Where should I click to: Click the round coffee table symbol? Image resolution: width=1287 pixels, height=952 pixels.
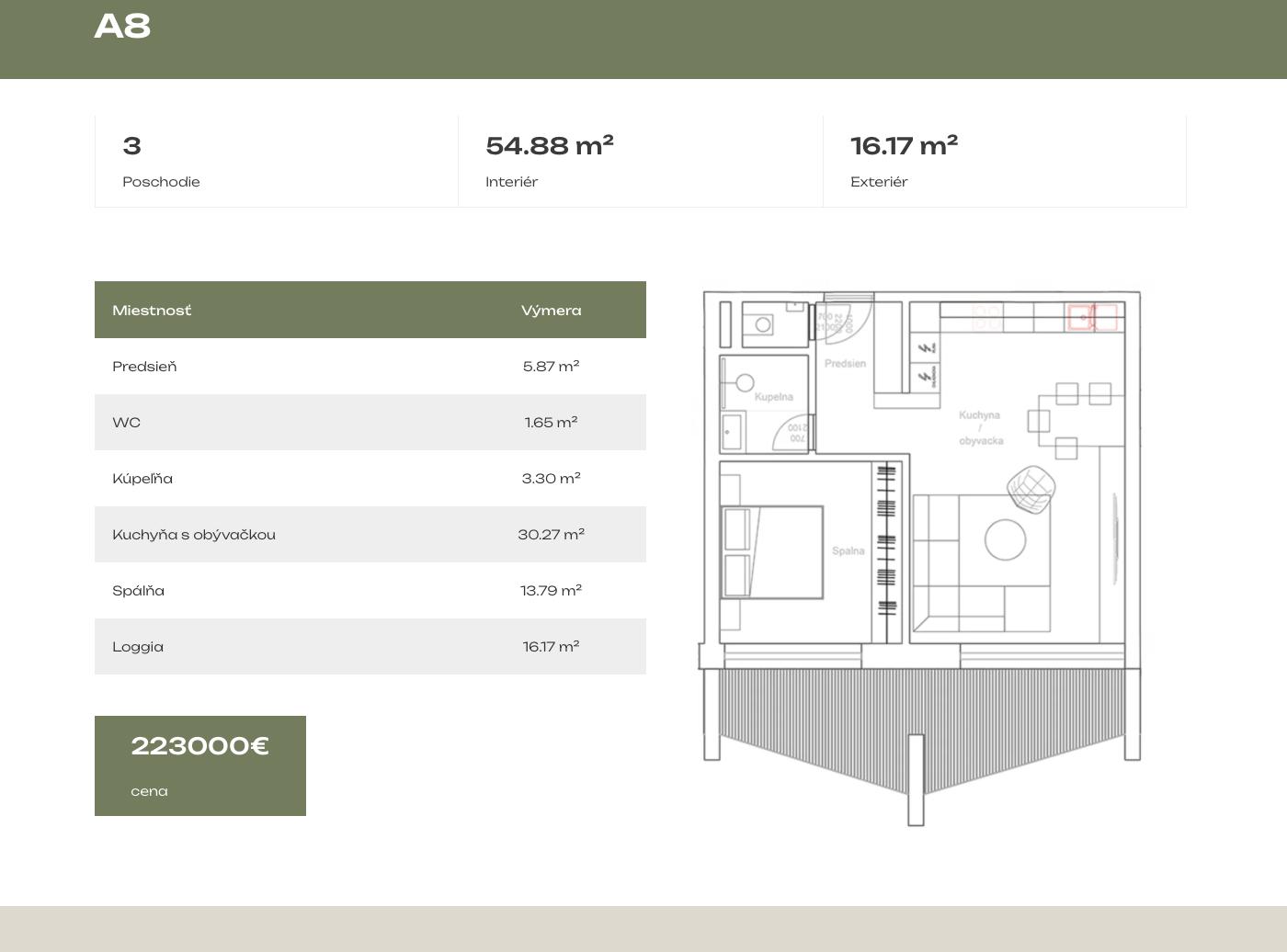1005,539
